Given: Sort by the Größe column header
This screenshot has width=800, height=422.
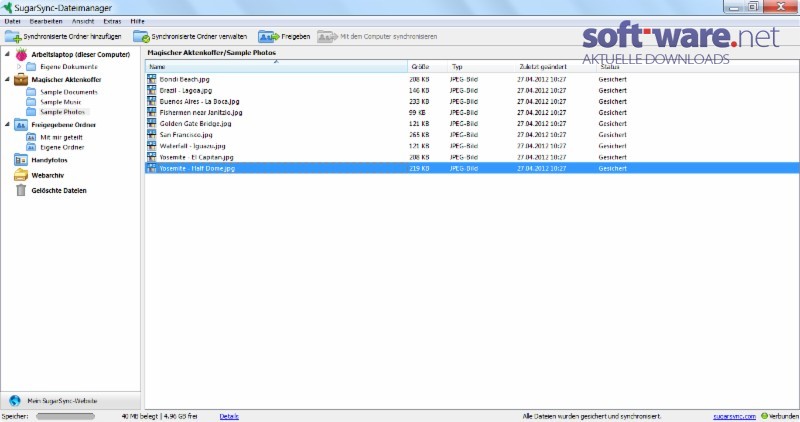Looking at the screenshot, I should pyautogui.click(x=428, y=67).
